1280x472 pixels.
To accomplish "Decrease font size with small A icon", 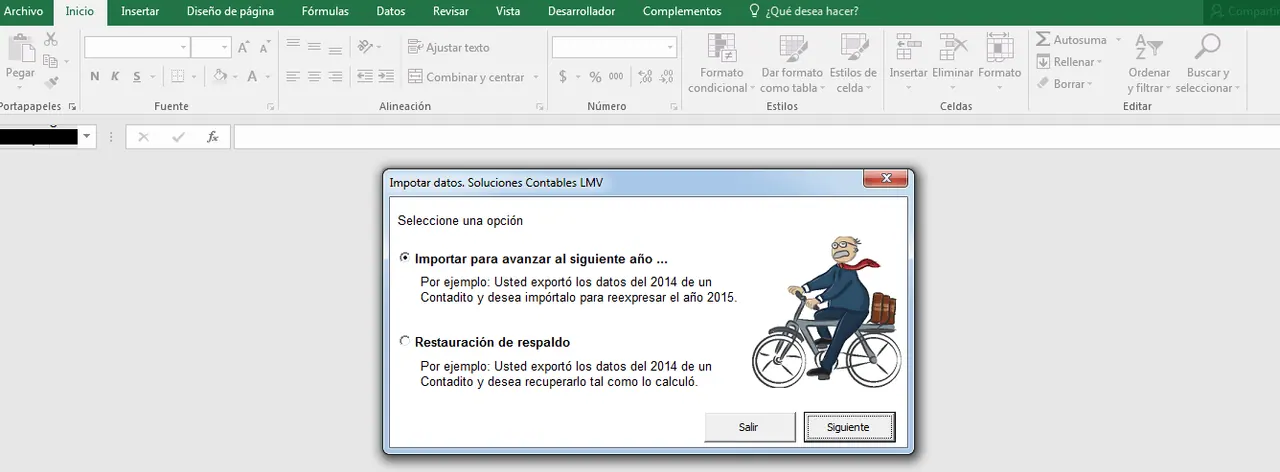I will coord(264,47).
